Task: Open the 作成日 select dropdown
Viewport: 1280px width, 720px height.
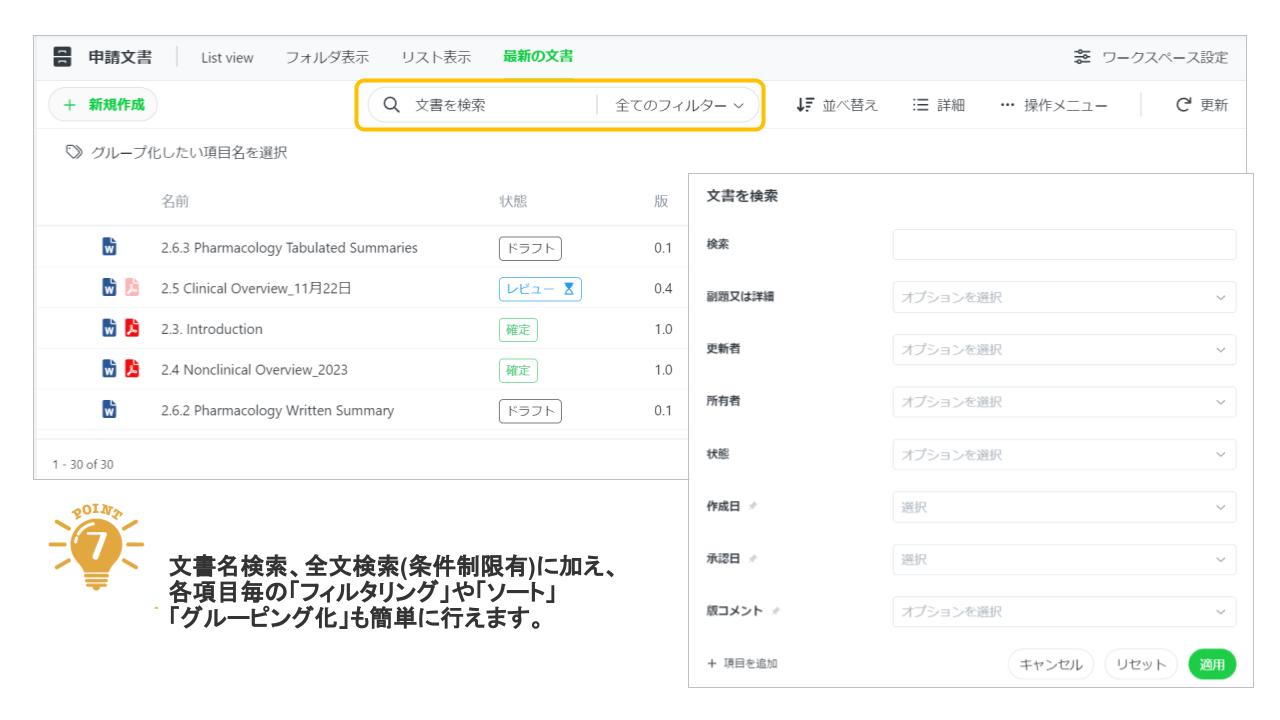Action: [1064, 507]
